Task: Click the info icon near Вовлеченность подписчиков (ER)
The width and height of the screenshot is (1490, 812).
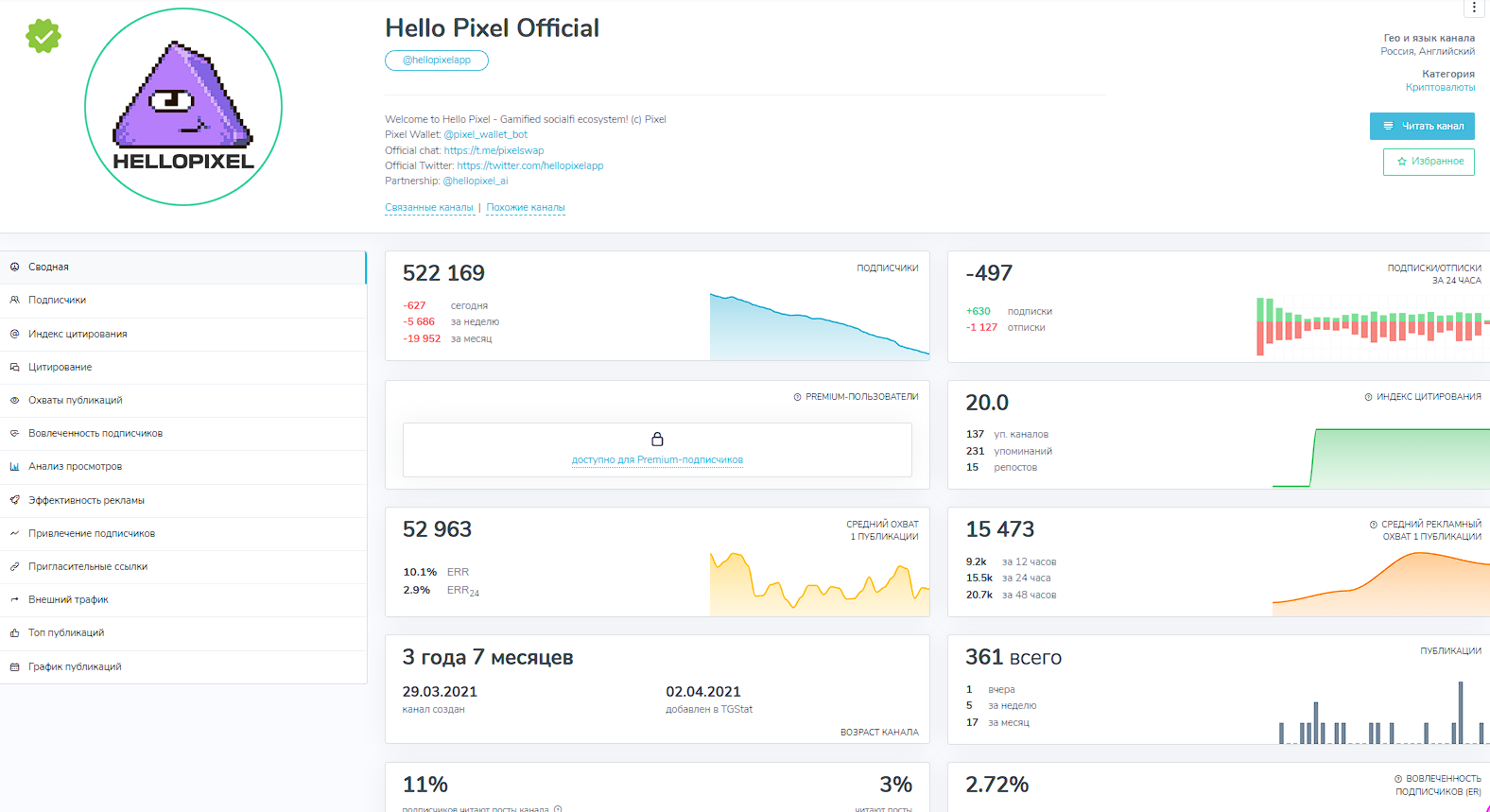Action: point(1398,779)
